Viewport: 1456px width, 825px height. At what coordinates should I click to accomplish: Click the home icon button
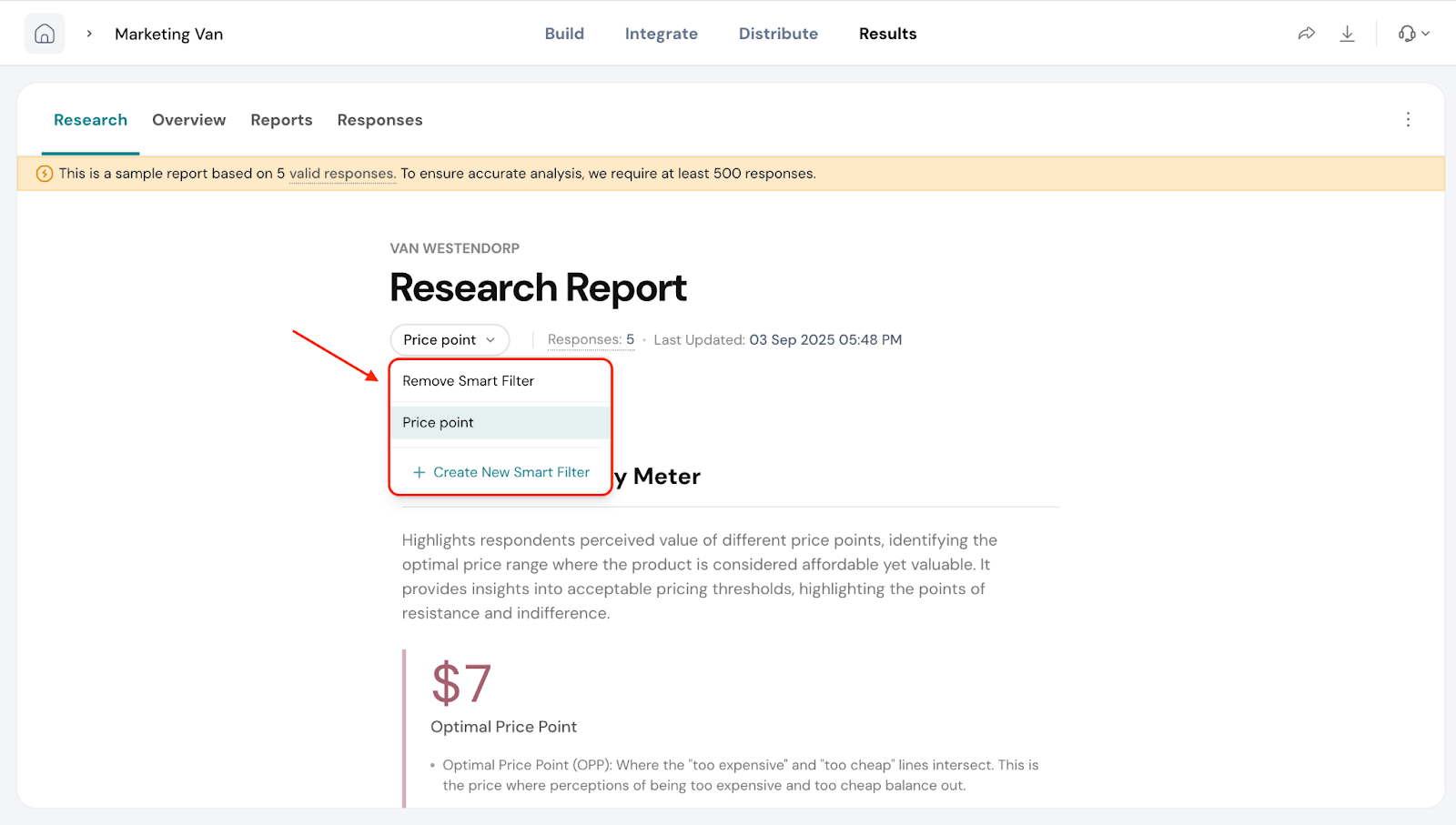click(45, 34)
